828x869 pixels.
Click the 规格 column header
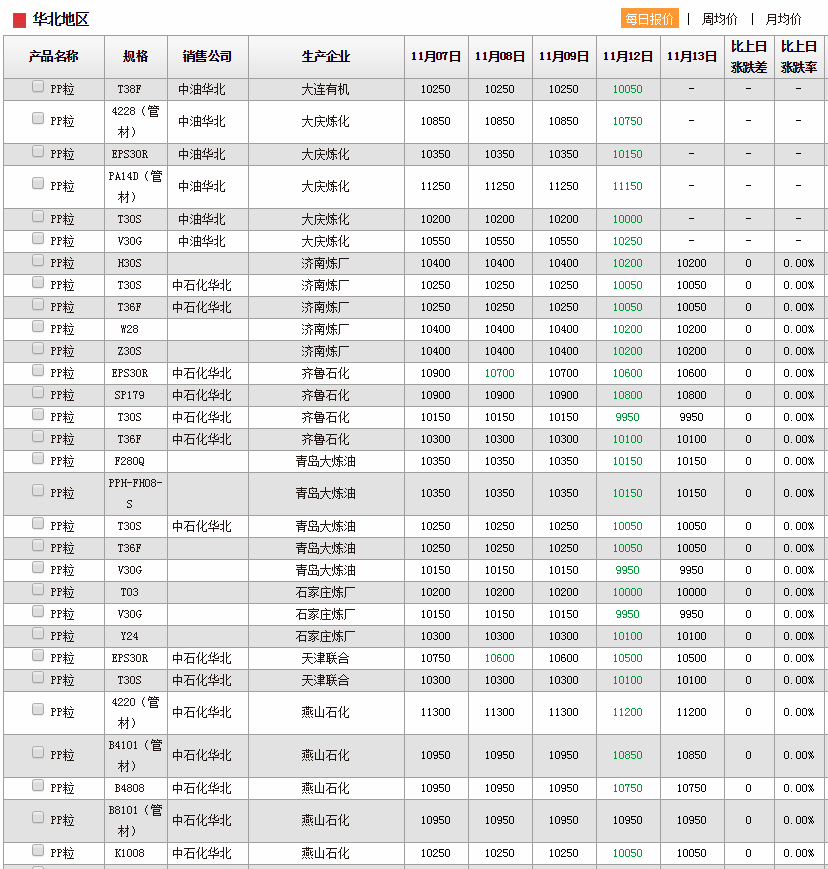[x=136, y=57]
